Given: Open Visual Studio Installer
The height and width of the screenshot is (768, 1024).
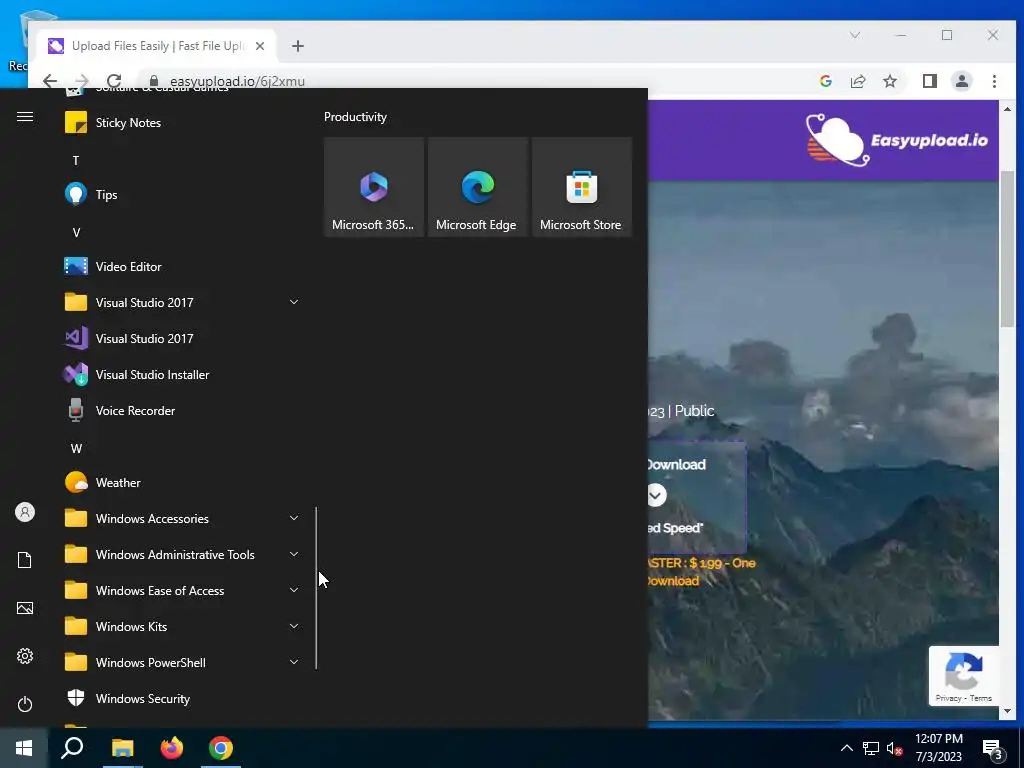Looking at the screenshot, I should pyautogui.click(x=183, y=375).
